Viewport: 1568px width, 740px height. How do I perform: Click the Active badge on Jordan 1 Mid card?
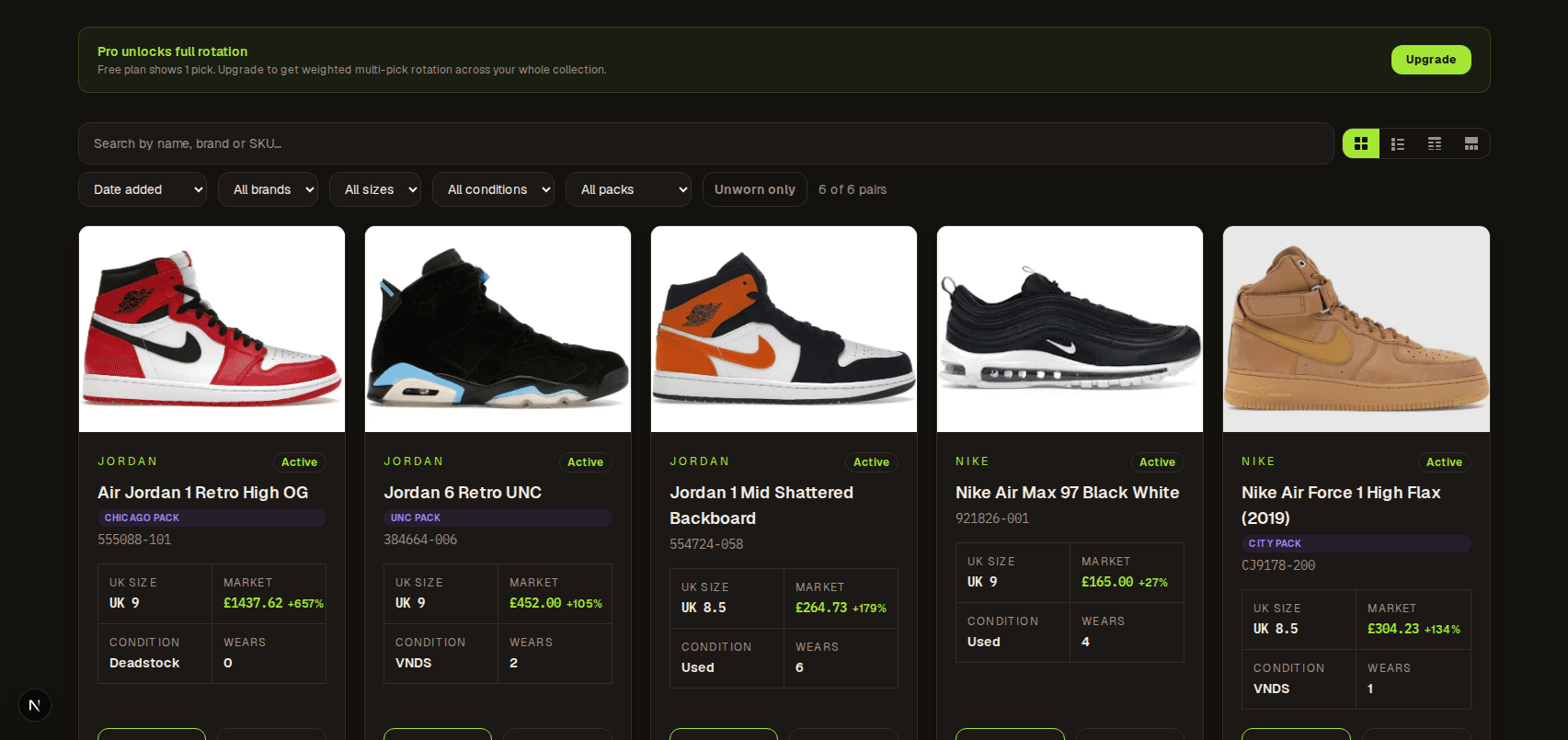[x=872, y=462]
